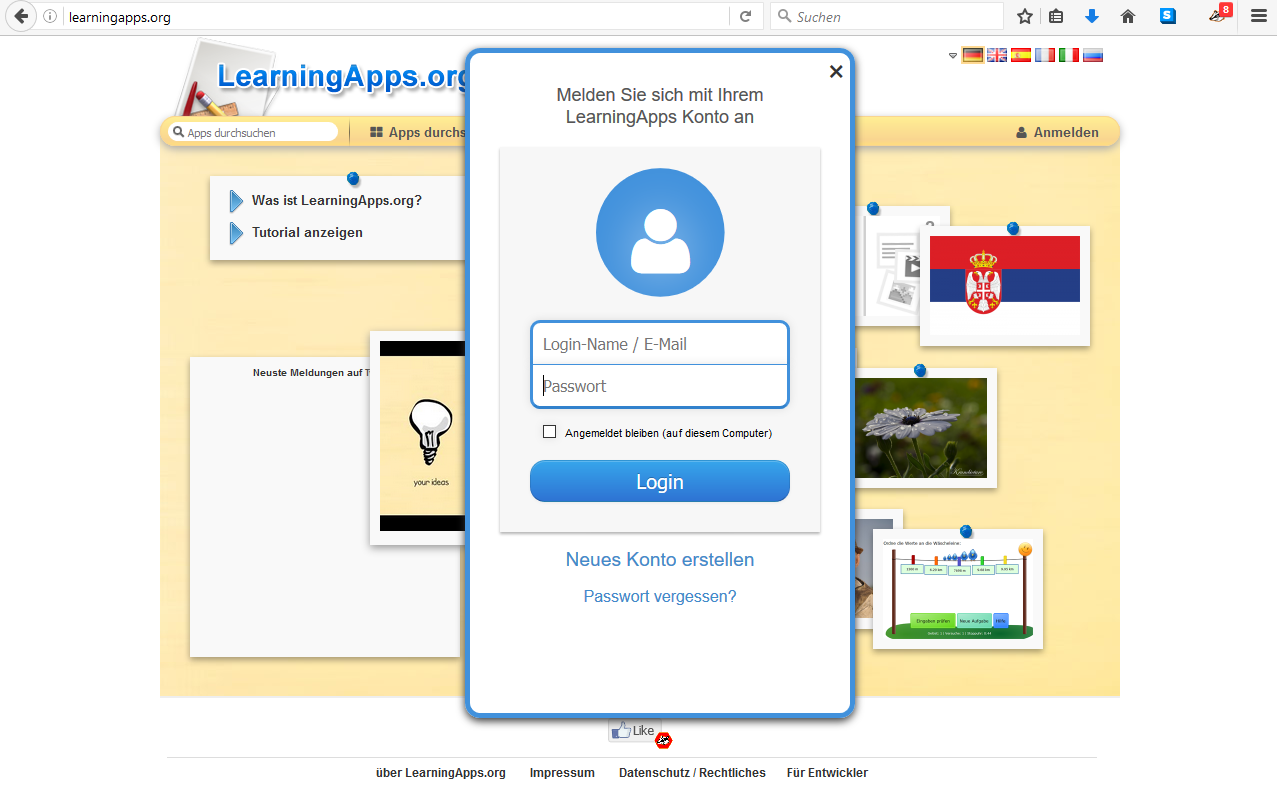The height and width of the screenshot is (804, 1277).
Task: Switch language to Spanish flag
Action: click(1021, 55)
